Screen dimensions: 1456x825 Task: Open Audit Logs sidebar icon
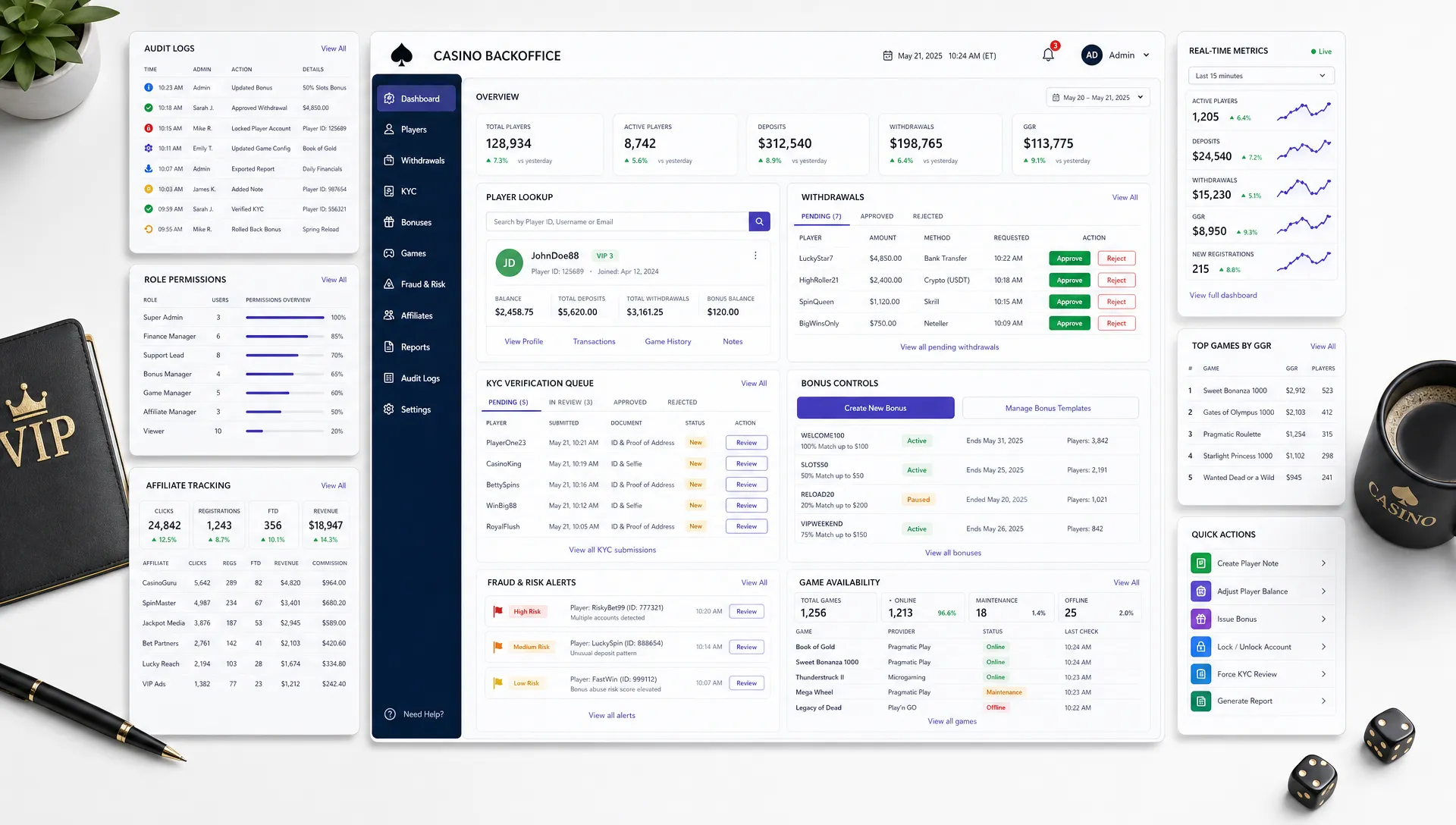click(389, 378)
